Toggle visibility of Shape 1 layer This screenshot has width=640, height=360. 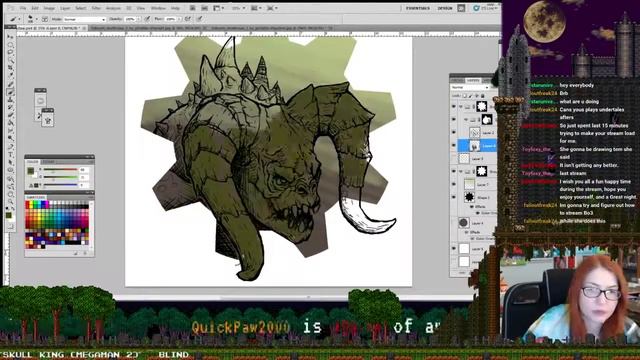(x=454, y=197)
